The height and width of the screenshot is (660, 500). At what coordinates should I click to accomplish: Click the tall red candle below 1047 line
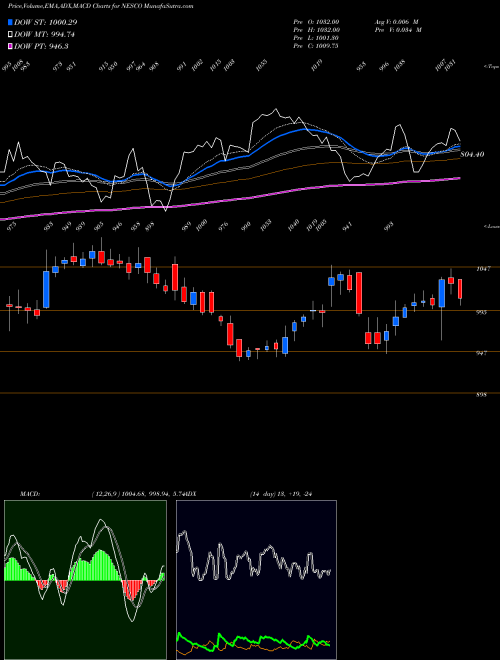pos(359,293)
